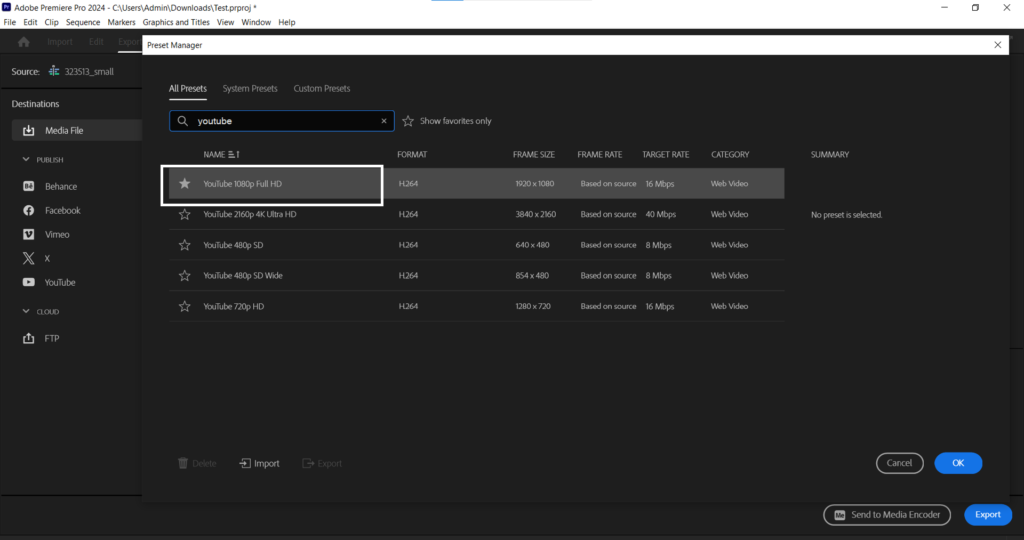The height and width of the screenshot is (540, 1024).
Task: Favorite the YouTube 2160p 4K Ultra HD preset
Action: tap(184, 215)
